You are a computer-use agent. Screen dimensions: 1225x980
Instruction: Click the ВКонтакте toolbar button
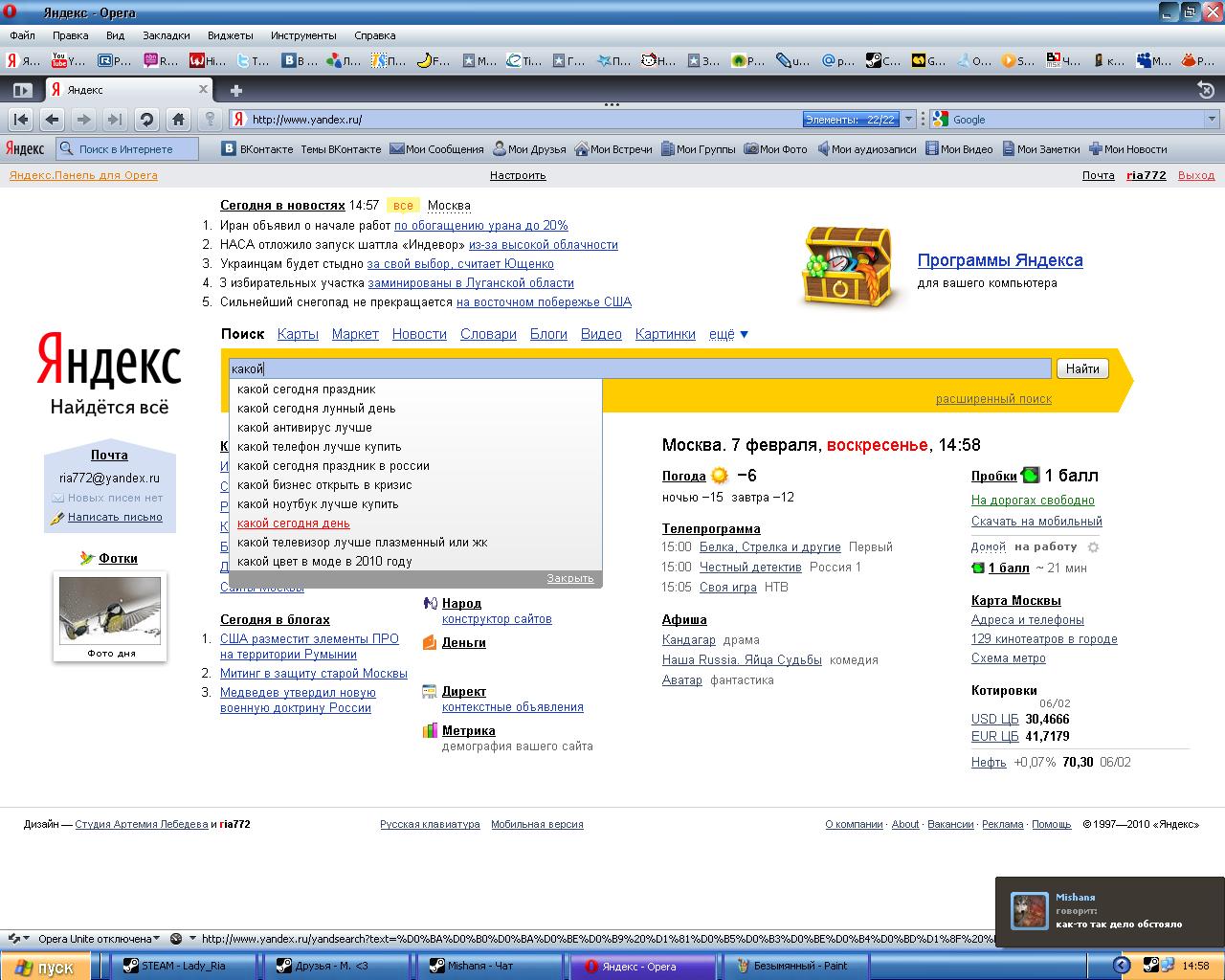(x=258, y=148)
